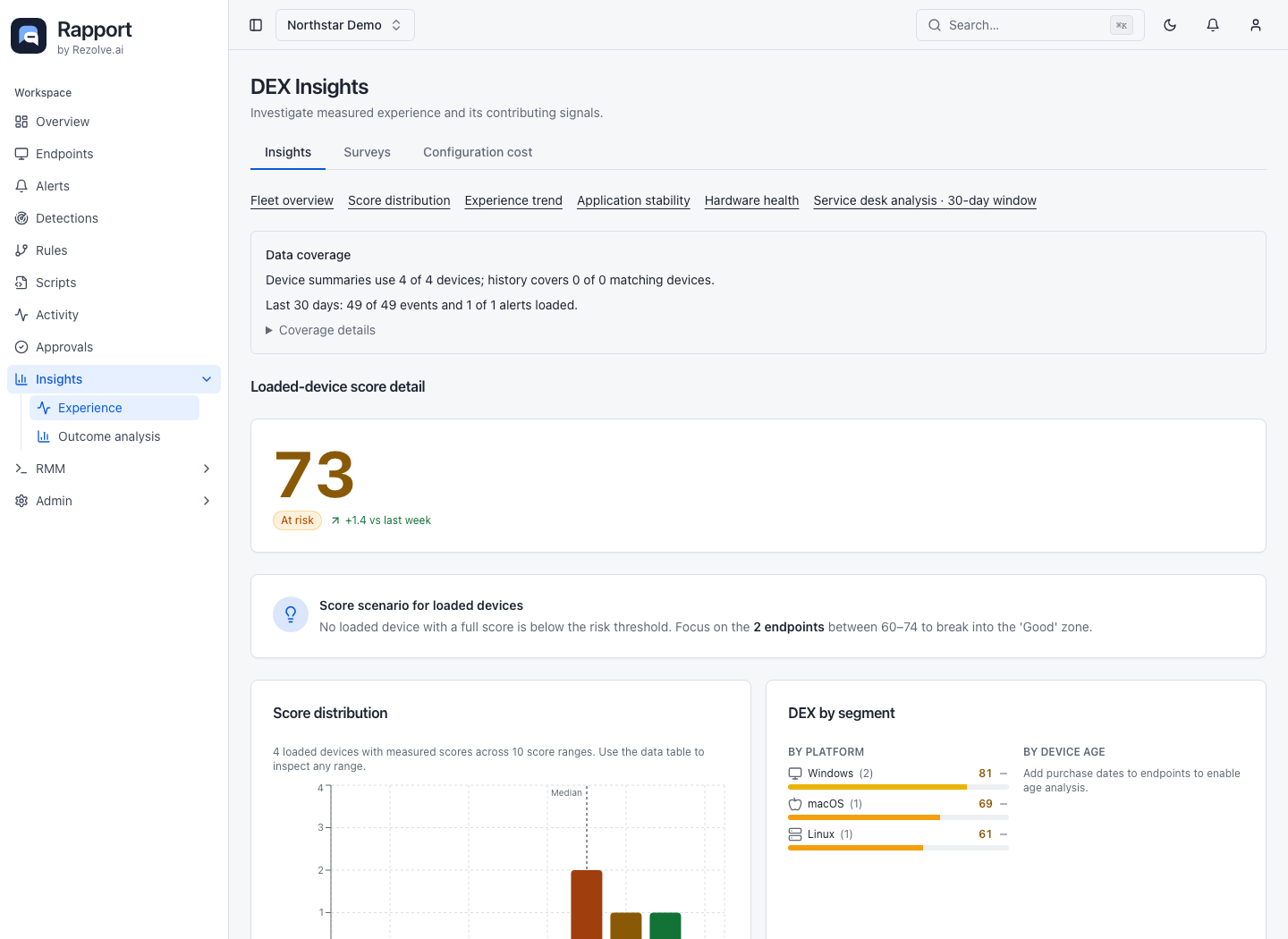Open the notifications bell
Screen dimensions: 1288x939
[x=1213, y=25]
